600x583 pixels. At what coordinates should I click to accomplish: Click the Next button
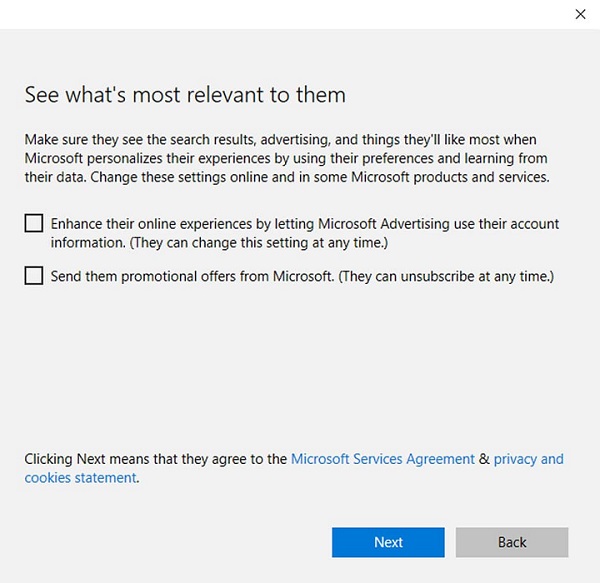click(x=388, y=542)
